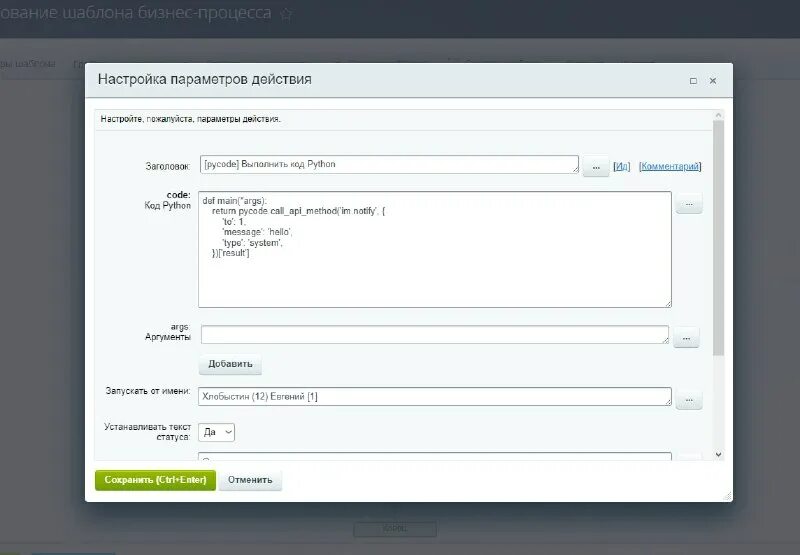The height and width of the screenshot is (555, 800).
Task: Click ellipsis button next to Заголовок field
Action: (x=596, y=167)
